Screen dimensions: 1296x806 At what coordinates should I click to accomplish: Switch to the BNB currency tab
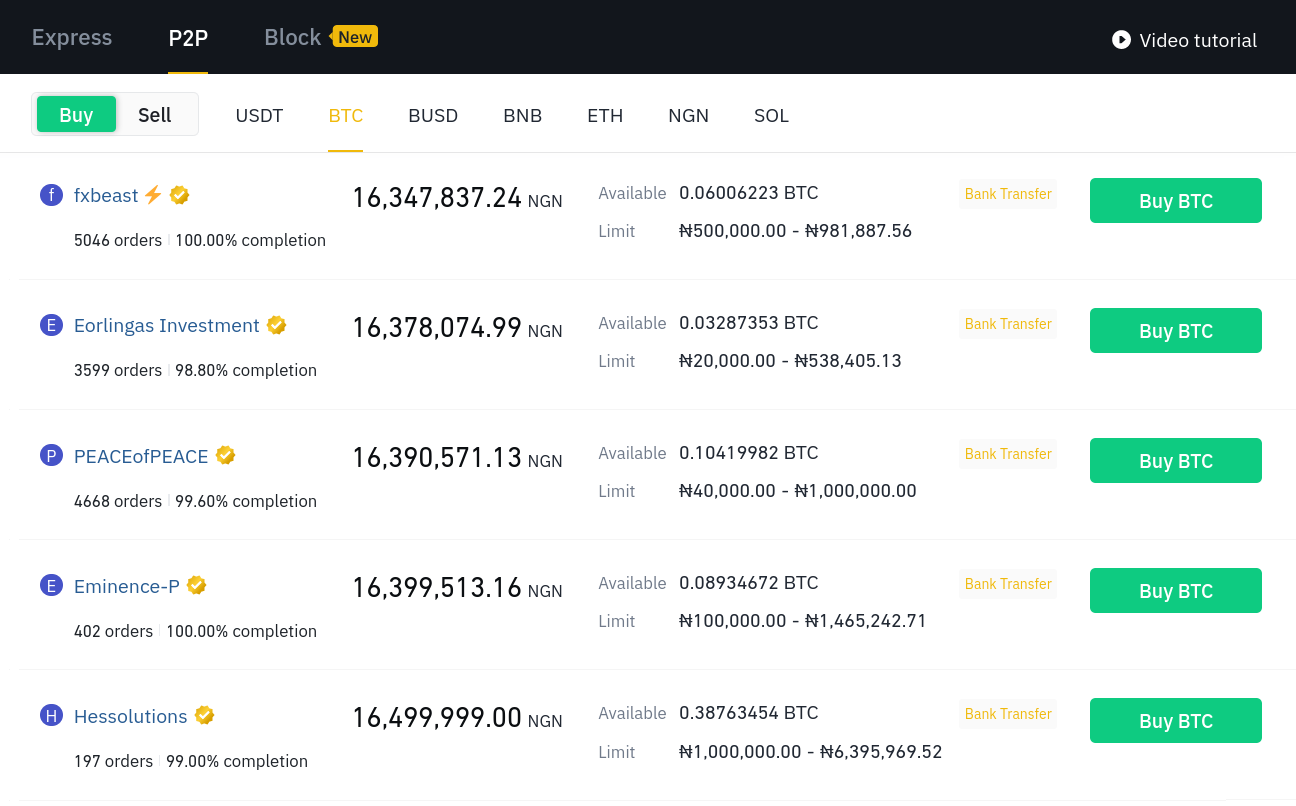523,116
